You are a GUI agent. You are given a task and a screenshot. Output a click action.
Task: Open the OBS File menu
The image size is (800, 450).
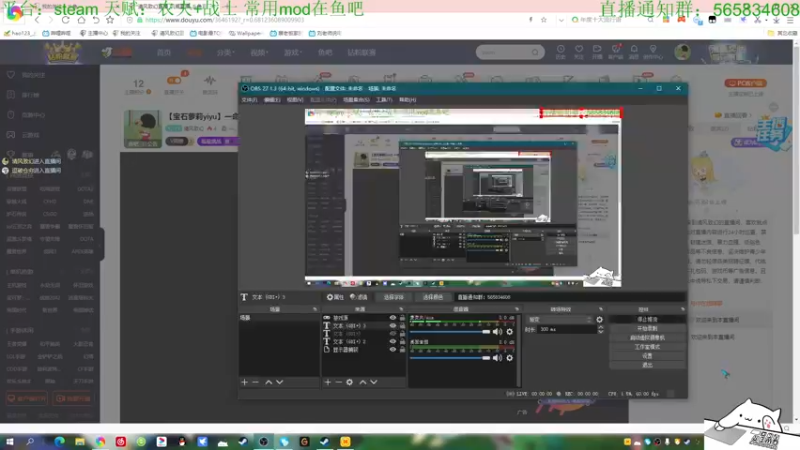(x=249, y=100)
